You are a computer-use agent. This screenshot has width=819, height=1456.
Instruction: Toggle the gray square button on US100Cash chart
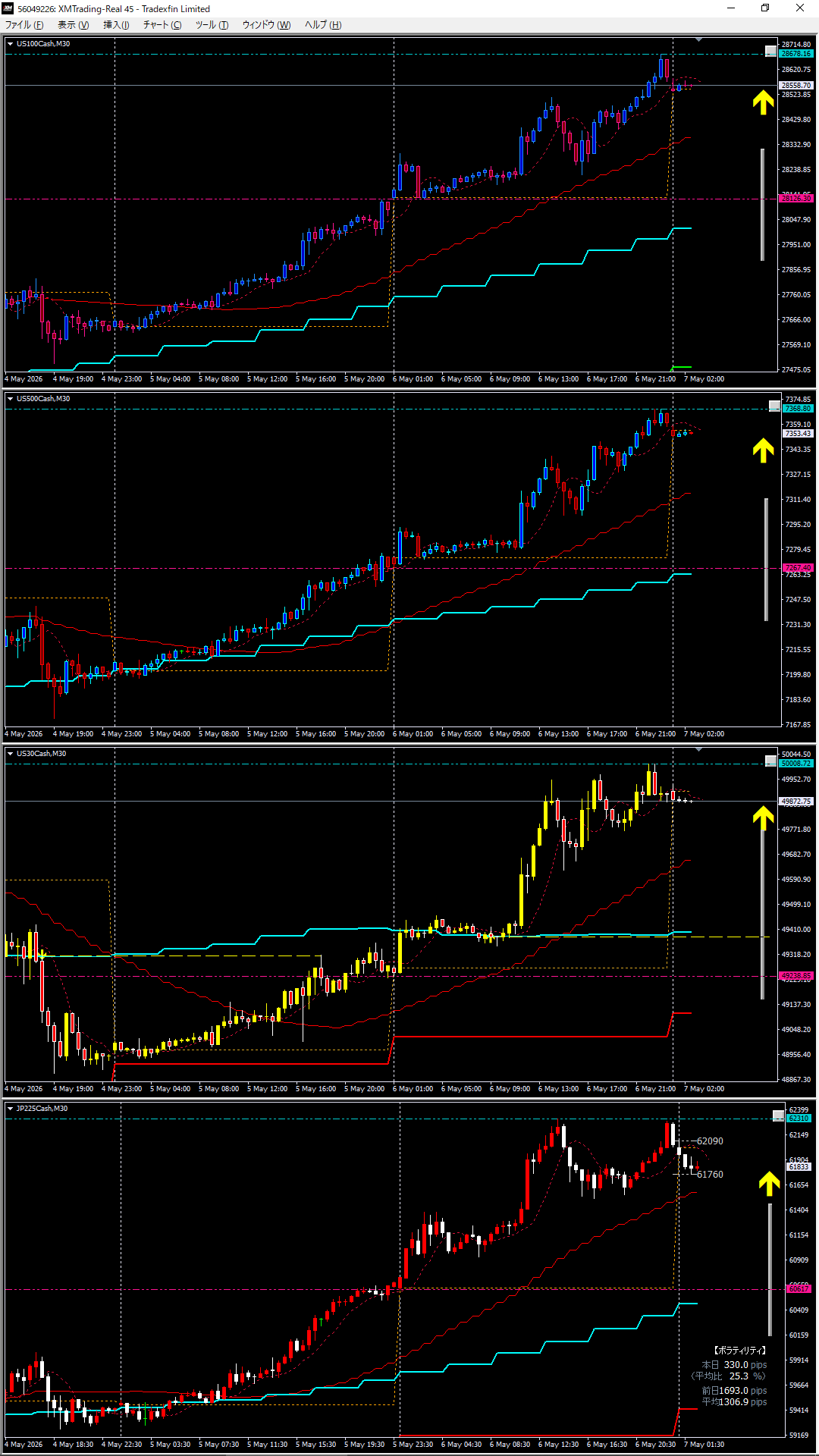[770, 52]
